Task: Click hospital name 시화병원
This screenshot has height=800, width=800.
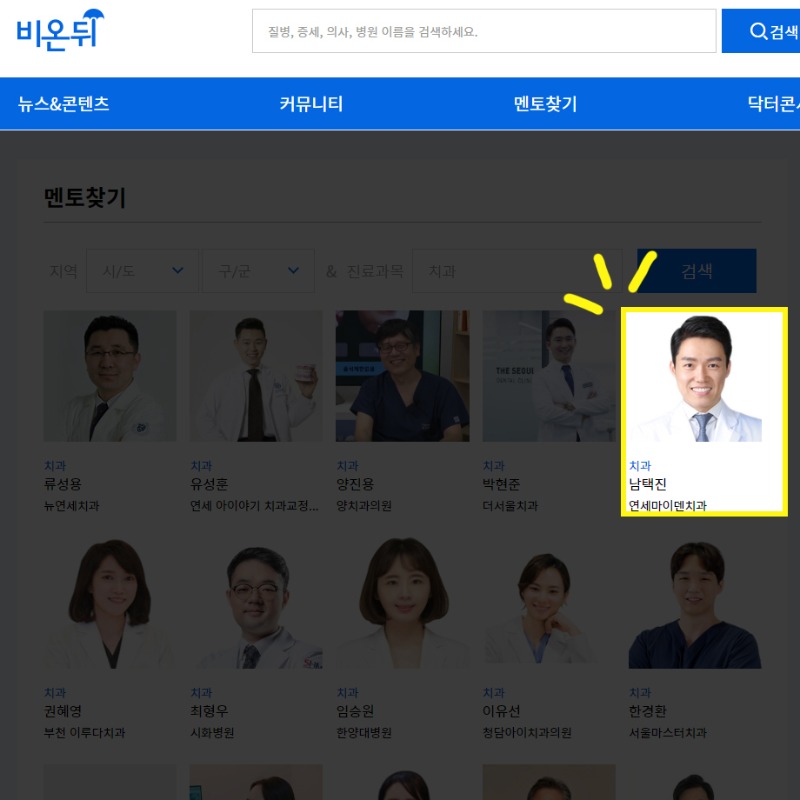Action: click(212, 733)
